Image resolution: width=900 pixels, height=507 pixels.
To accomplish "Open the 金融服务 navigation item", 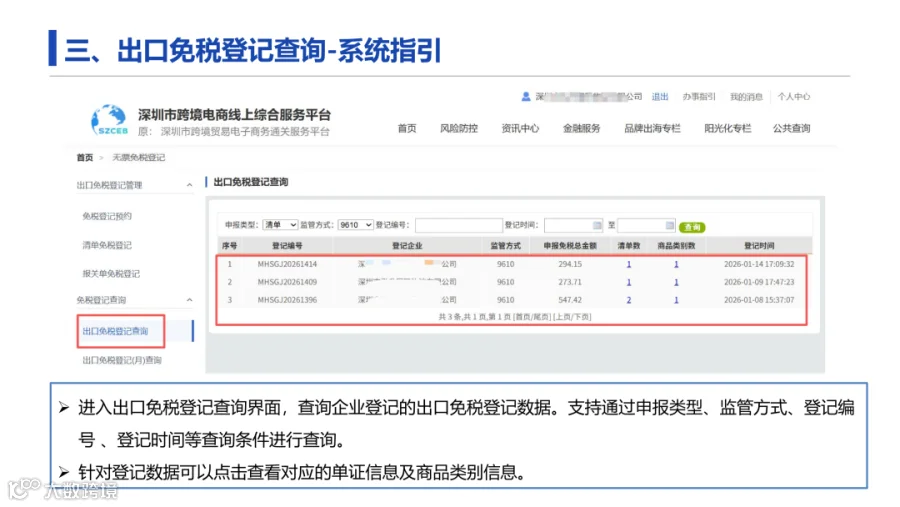I will click(x=581, y=128).
